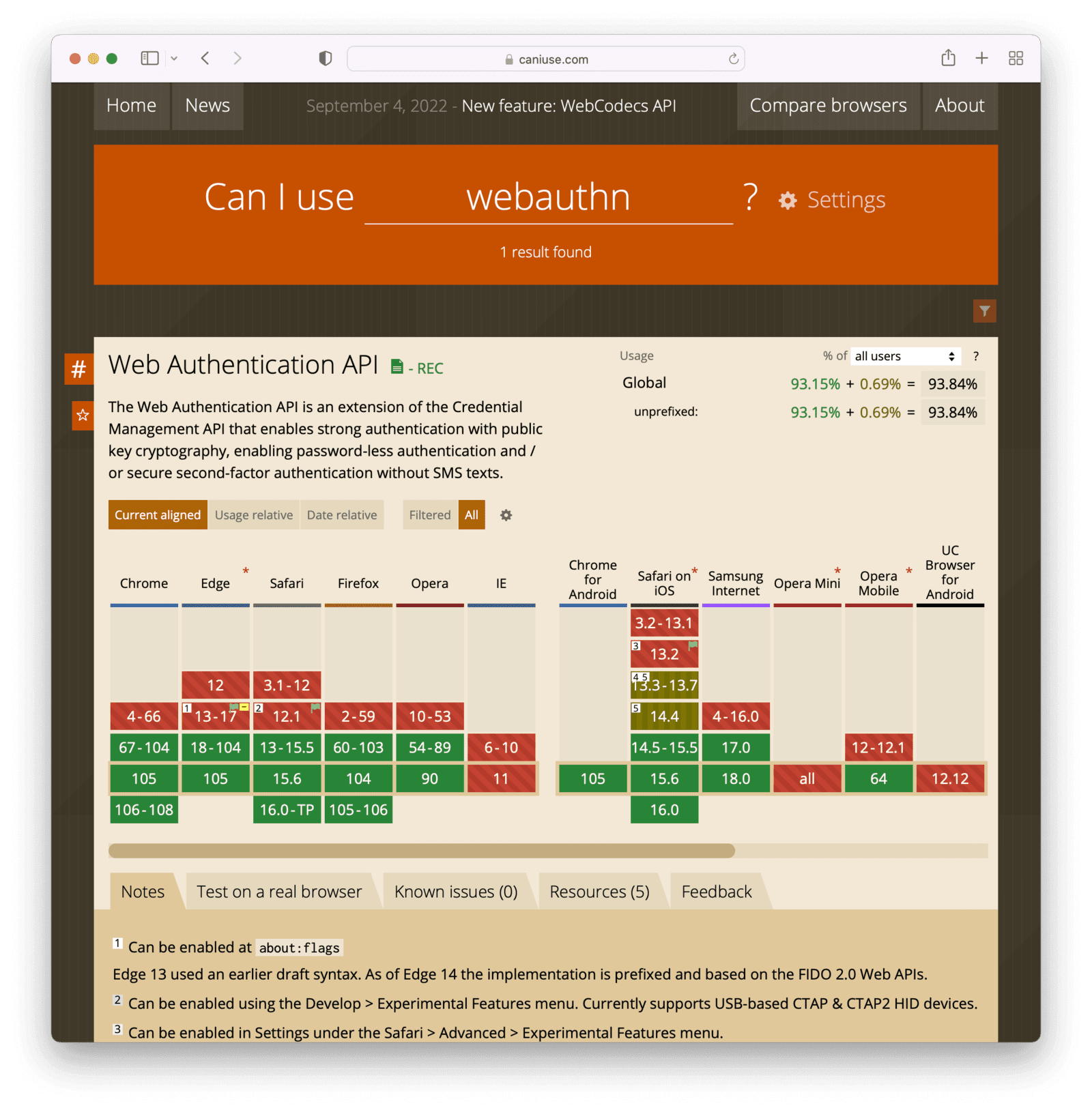Viewport: 1092px width, 1110px height.
Task: Click Safari 12.1 cell
Action: coord(287,716)
